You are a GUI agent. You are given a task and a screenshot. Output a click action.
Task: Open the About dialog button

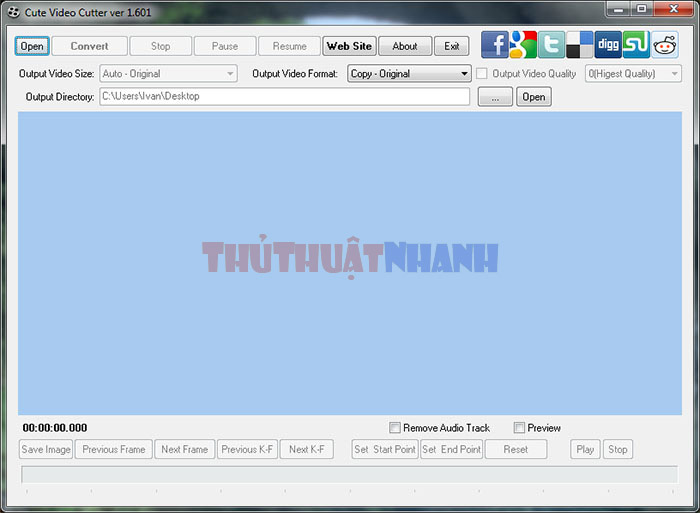pos(405,46)
